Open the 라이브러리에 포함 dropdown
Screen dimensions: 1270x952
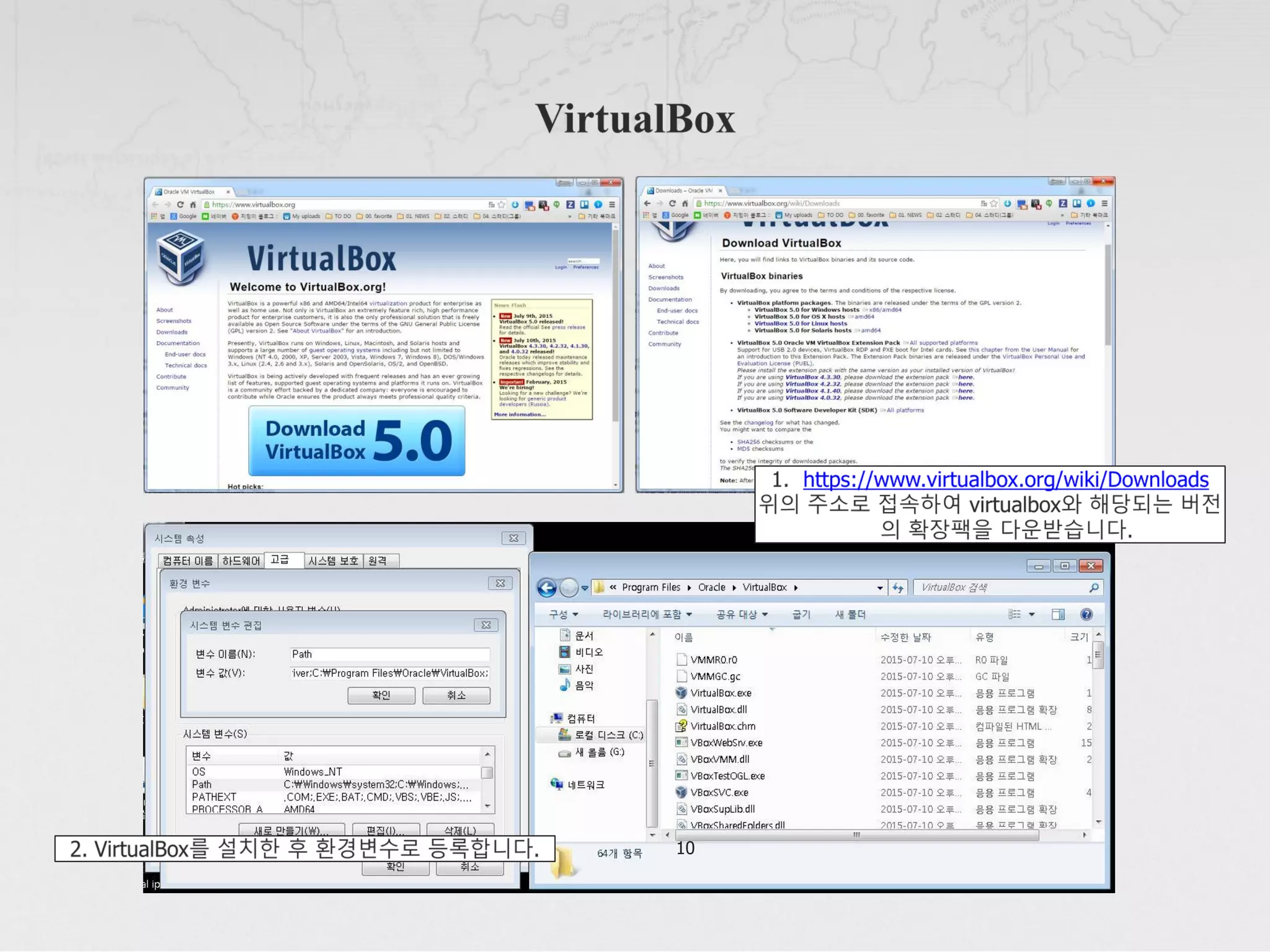tap(647, 614)
